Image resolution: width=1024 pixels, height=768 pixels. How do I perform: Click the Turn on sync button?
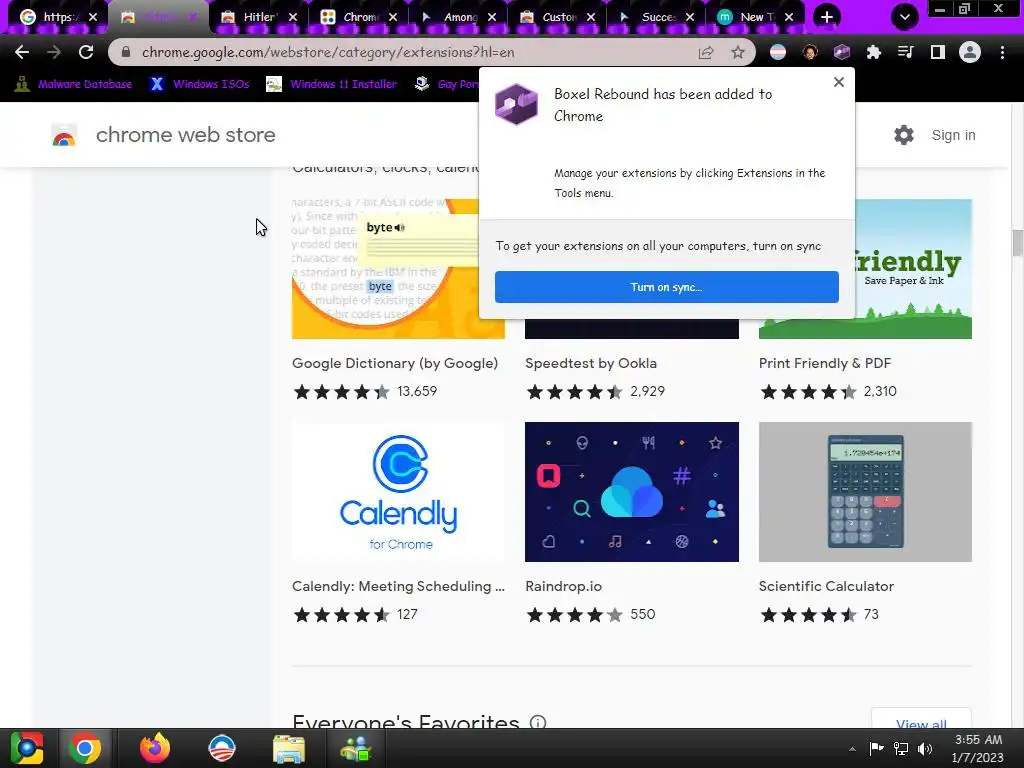point(667,287)
